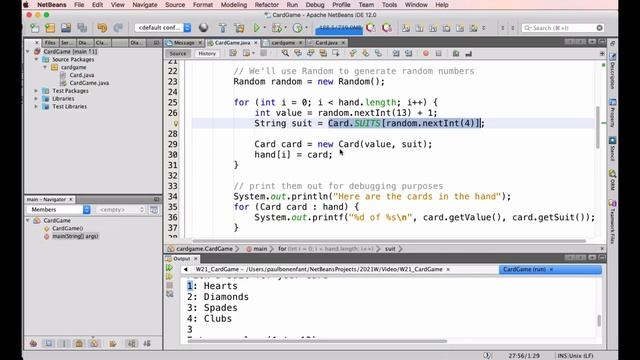This screenshot has height=360, width=640.
Task: Click the line 27 lightbulb hint icon
Action: 176,123
